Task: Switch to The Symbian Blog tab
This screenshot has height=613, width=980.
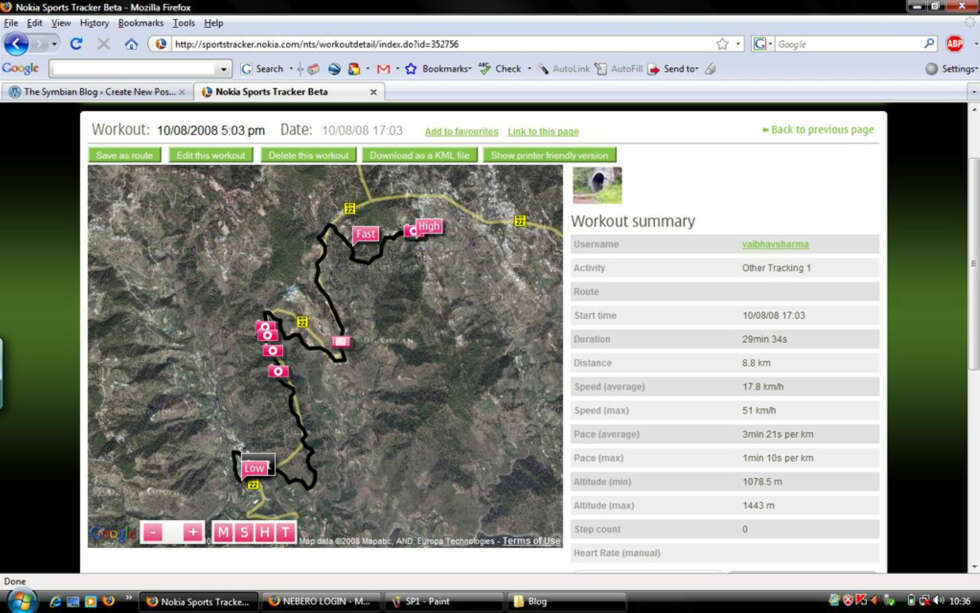Action: tap(97, 92)
